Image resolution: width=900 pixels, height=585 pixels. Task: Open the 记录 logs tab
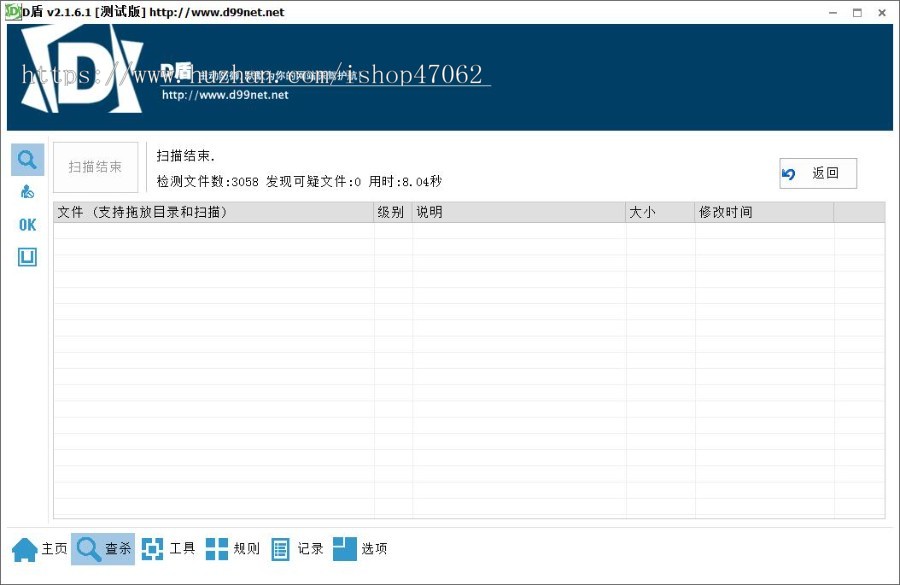297,549
